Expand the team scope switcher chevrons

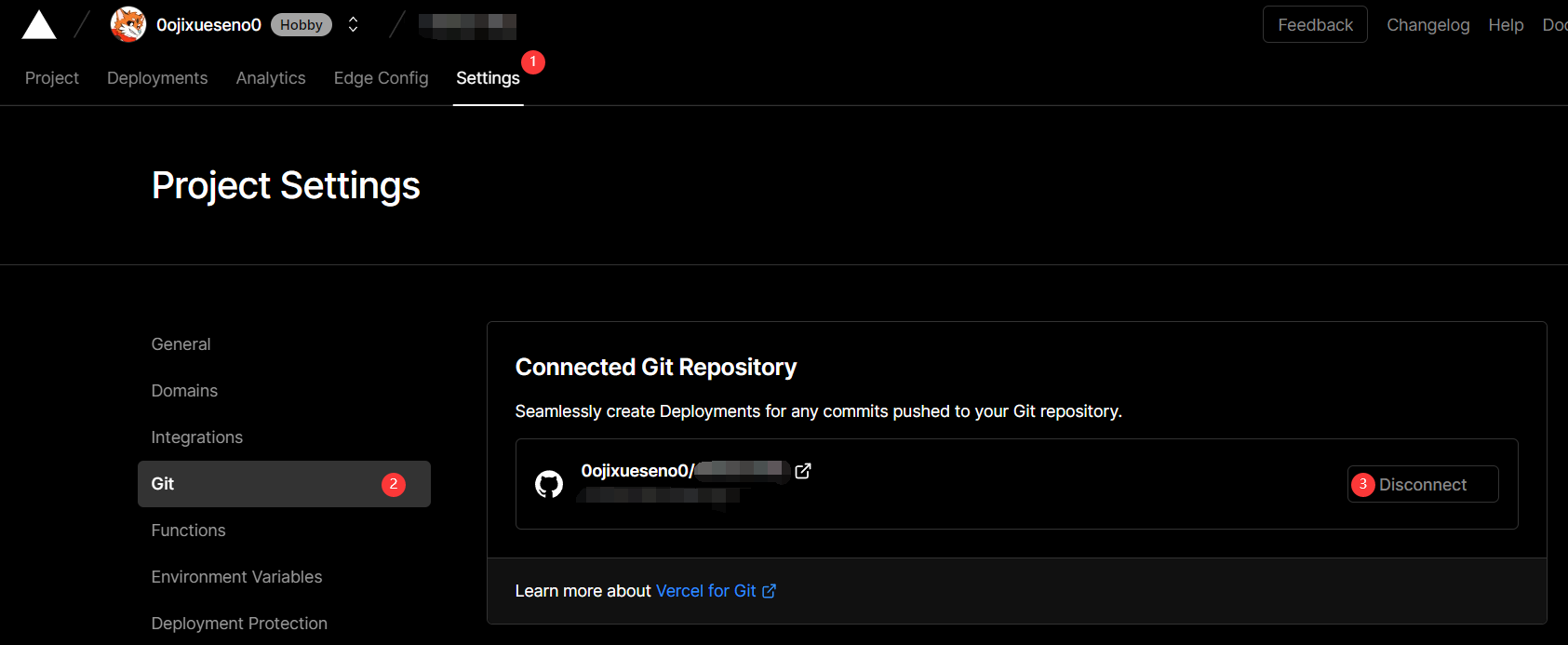coord(354,25)
